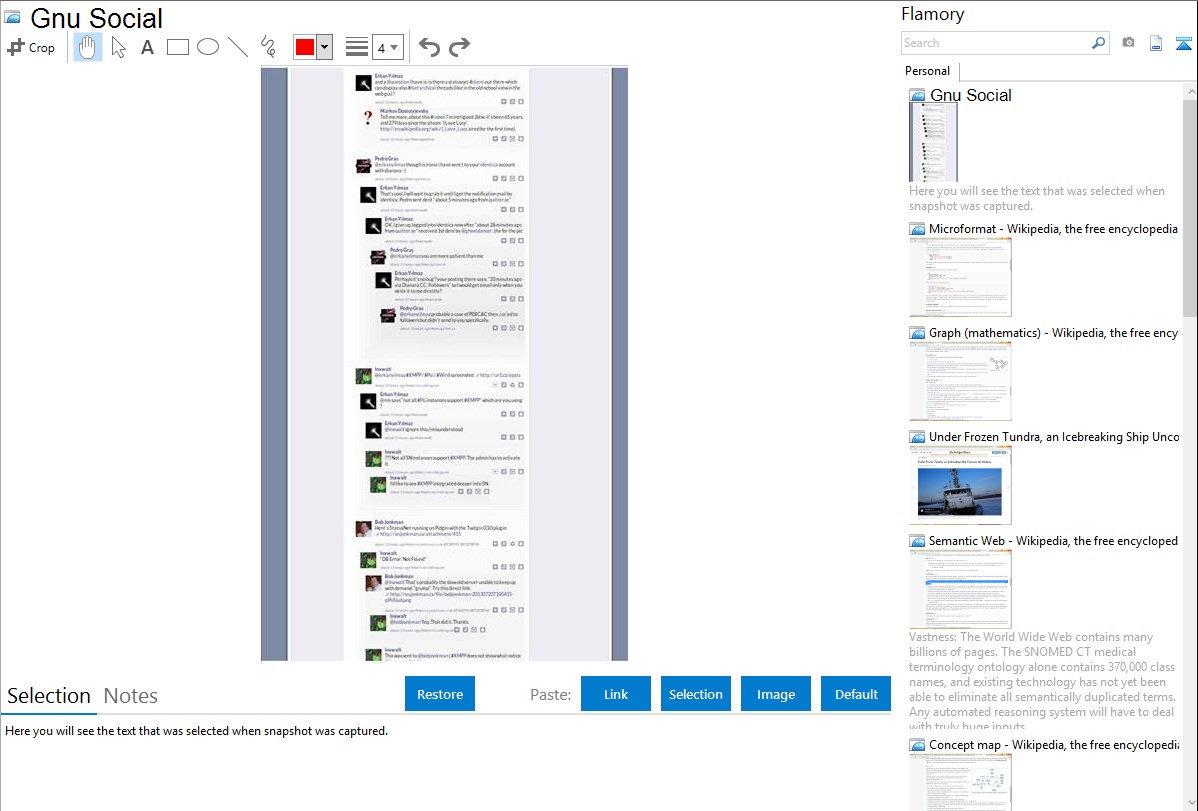Open the Under Frozen Tundra ship thumbnail
This screenshot has height=811, width=1198.
[x=960, y=485]
